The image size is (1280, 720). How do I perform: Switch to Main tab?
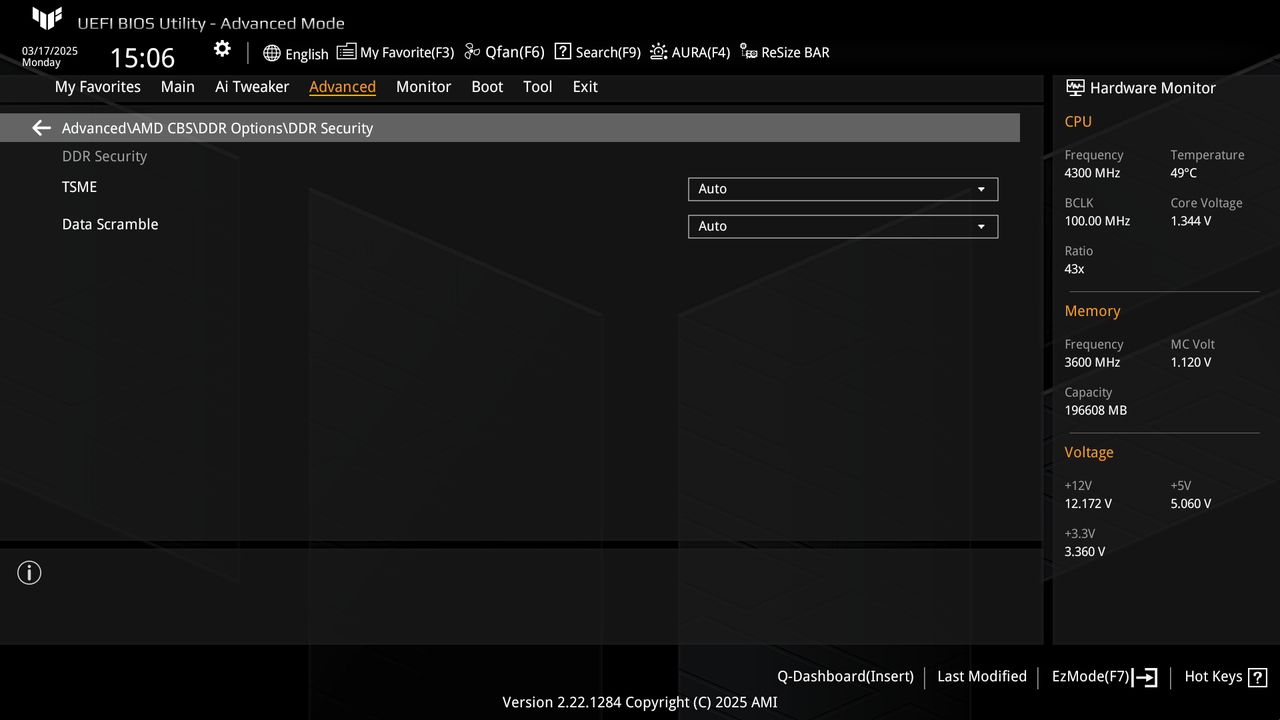[178, 87]
